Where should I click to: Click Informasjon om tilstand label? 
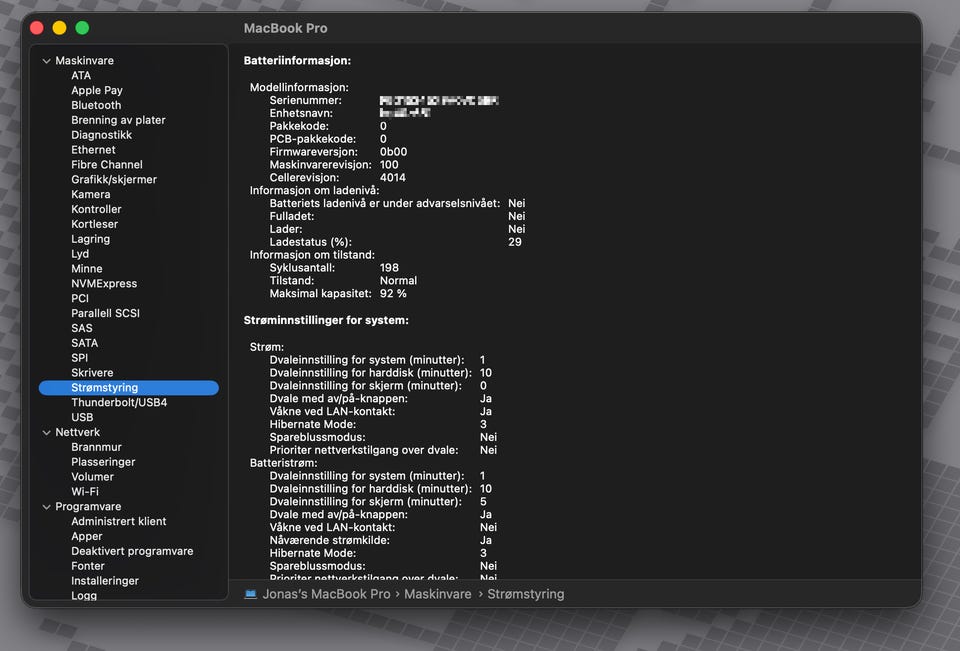[312, 255]
